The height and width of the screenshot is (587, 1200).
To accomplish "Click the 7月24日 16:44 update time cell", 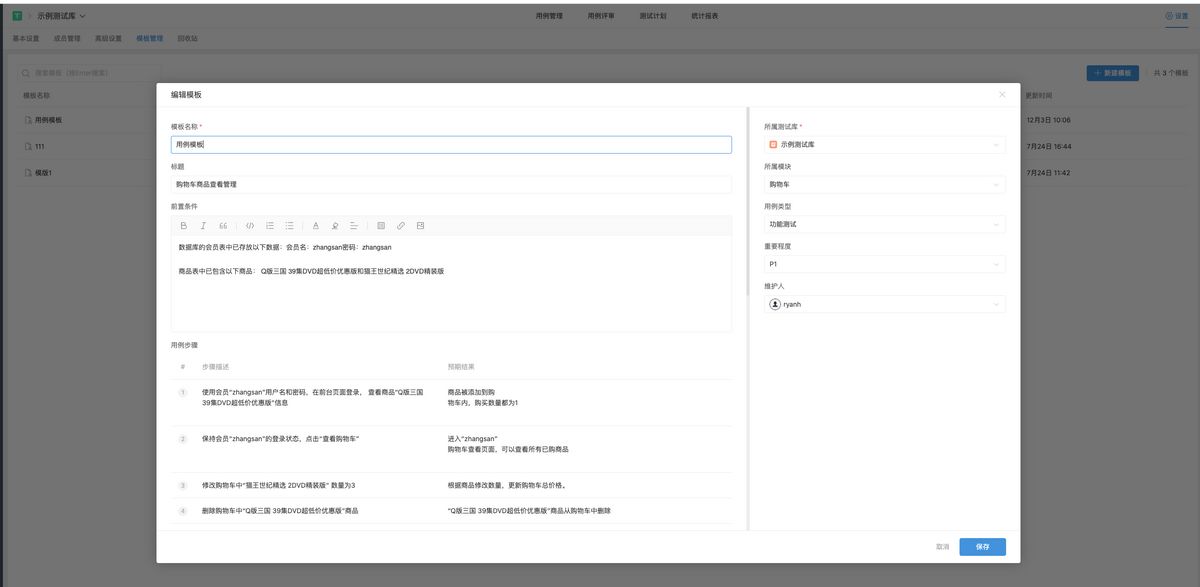I will (x=1048, y=147).
